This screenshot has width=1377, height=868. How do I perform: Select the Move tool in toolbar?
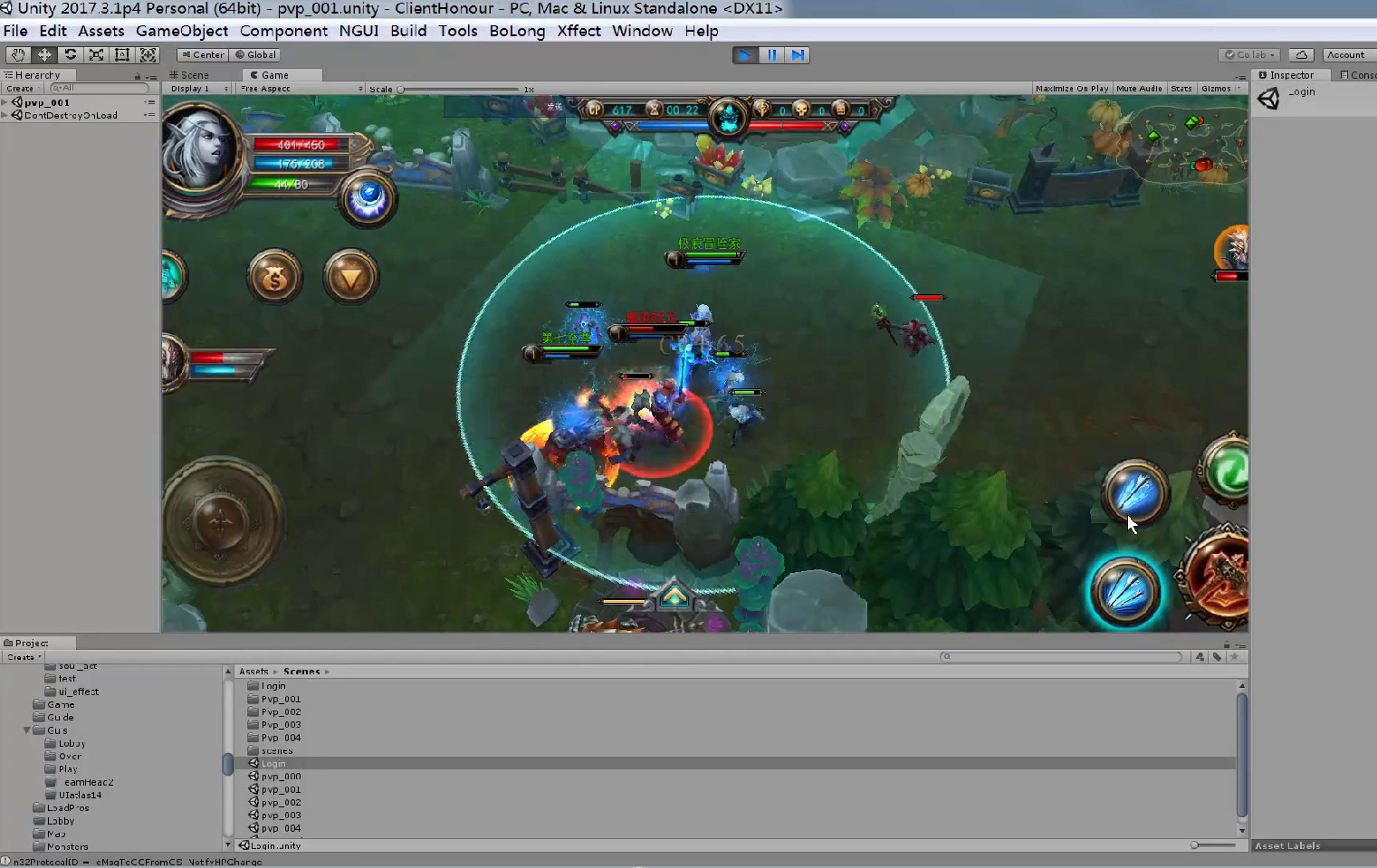pyautogui.click(x=43, y=55)
